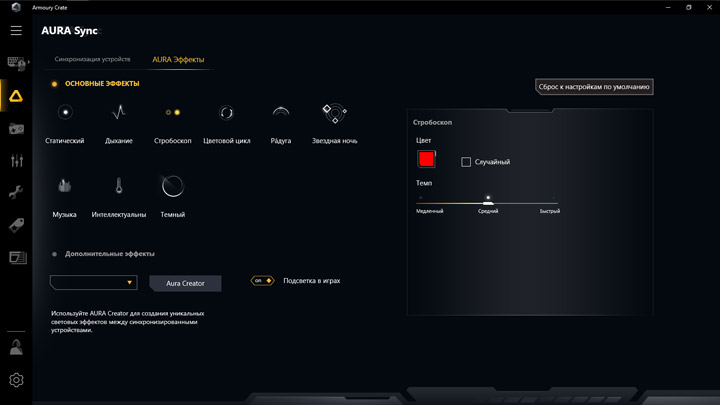Image resolution: width=720 pixels, height=405 pixels.
Task: Open the Devices keyboard icon in sidebar
Action: (x=17, y=63)
